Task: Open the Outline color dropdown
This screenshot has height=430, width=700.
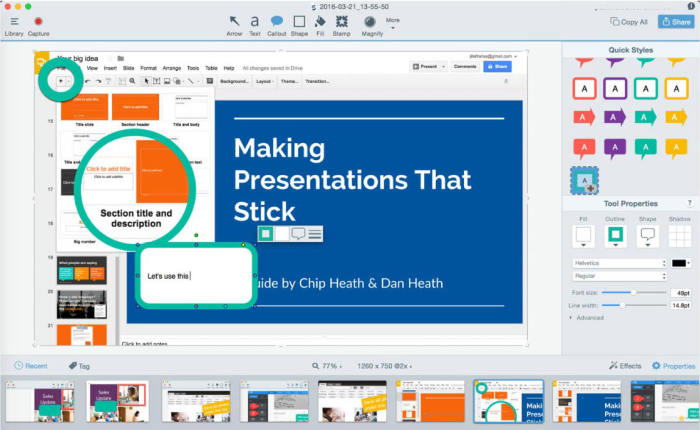Action: [x=615, y=237]
